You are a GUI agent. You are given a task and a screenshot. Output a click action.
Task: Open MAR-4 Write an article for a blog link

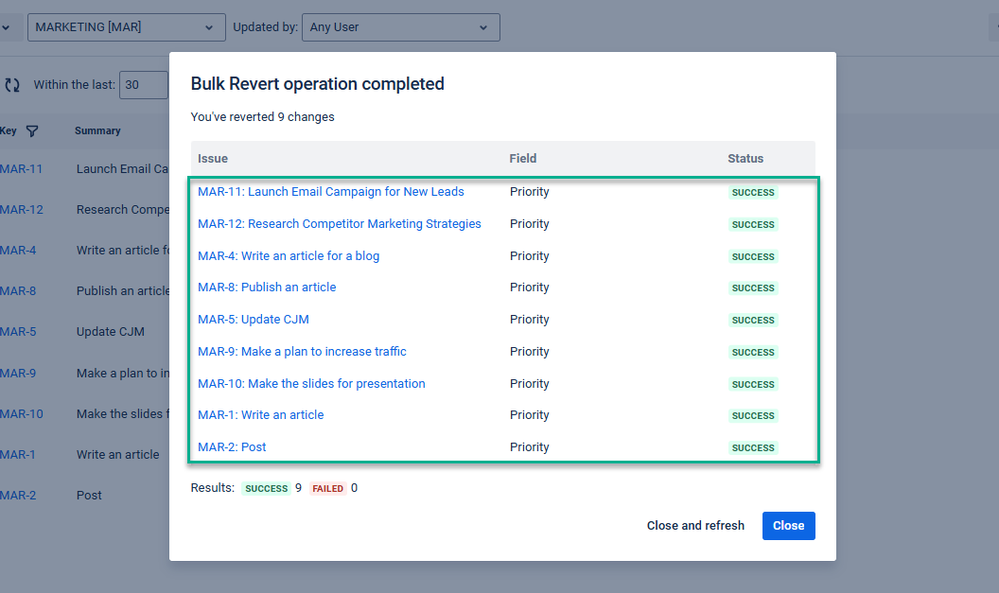click(288, 256)
